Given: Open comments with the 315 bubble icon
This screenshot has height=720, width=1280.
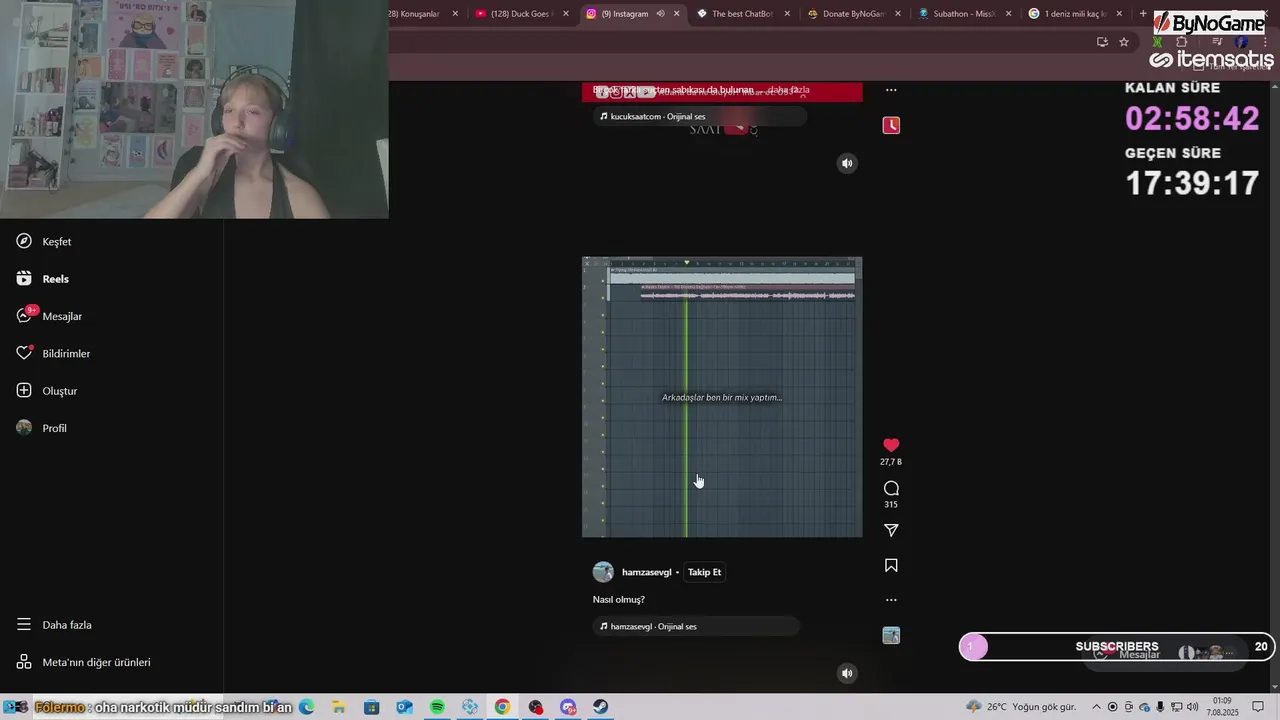Looking at the screenshot, I should coord(891,488).
